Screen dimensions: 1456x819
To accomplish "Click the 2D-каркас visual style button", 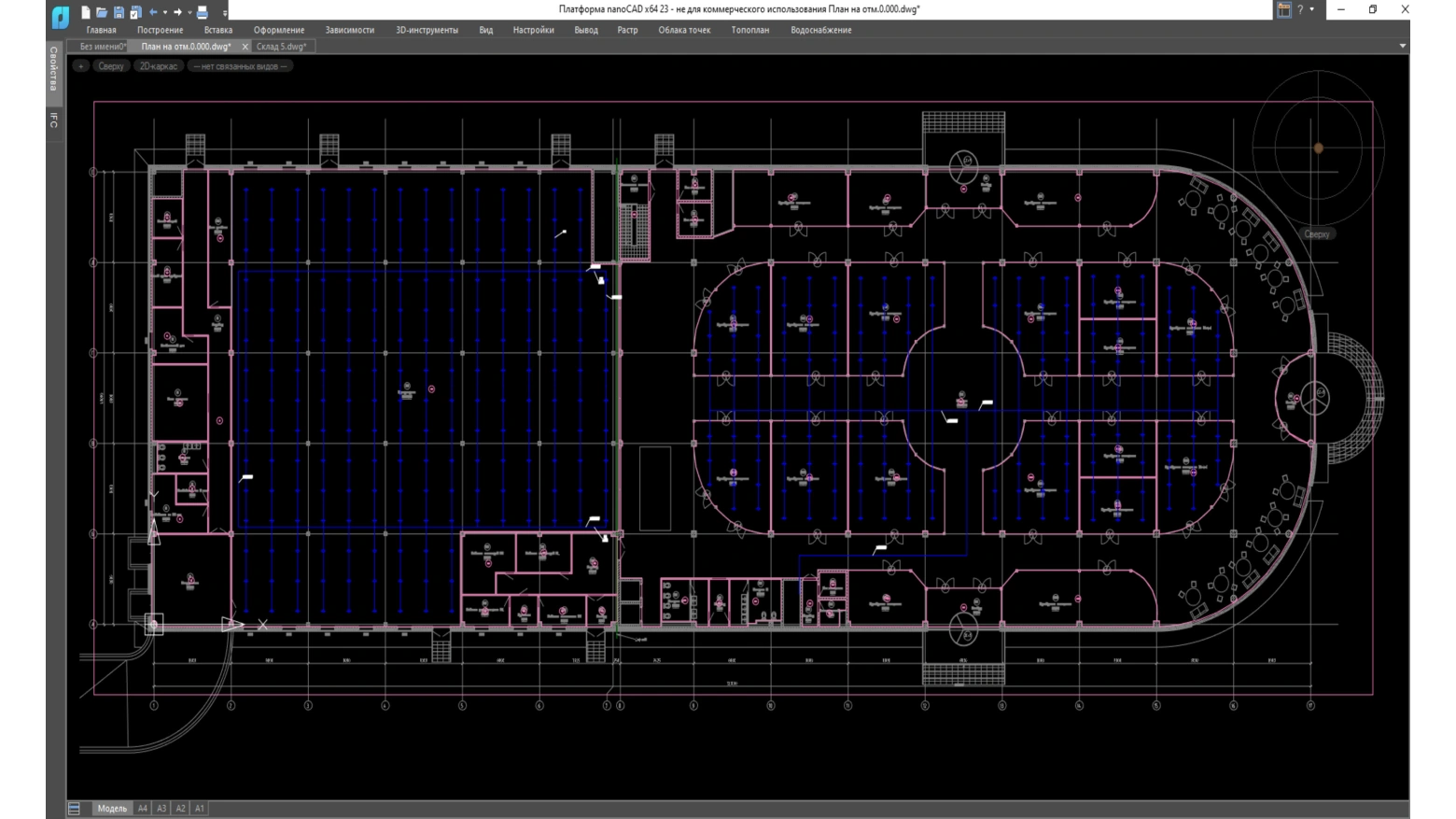I will tap(158, 66).
